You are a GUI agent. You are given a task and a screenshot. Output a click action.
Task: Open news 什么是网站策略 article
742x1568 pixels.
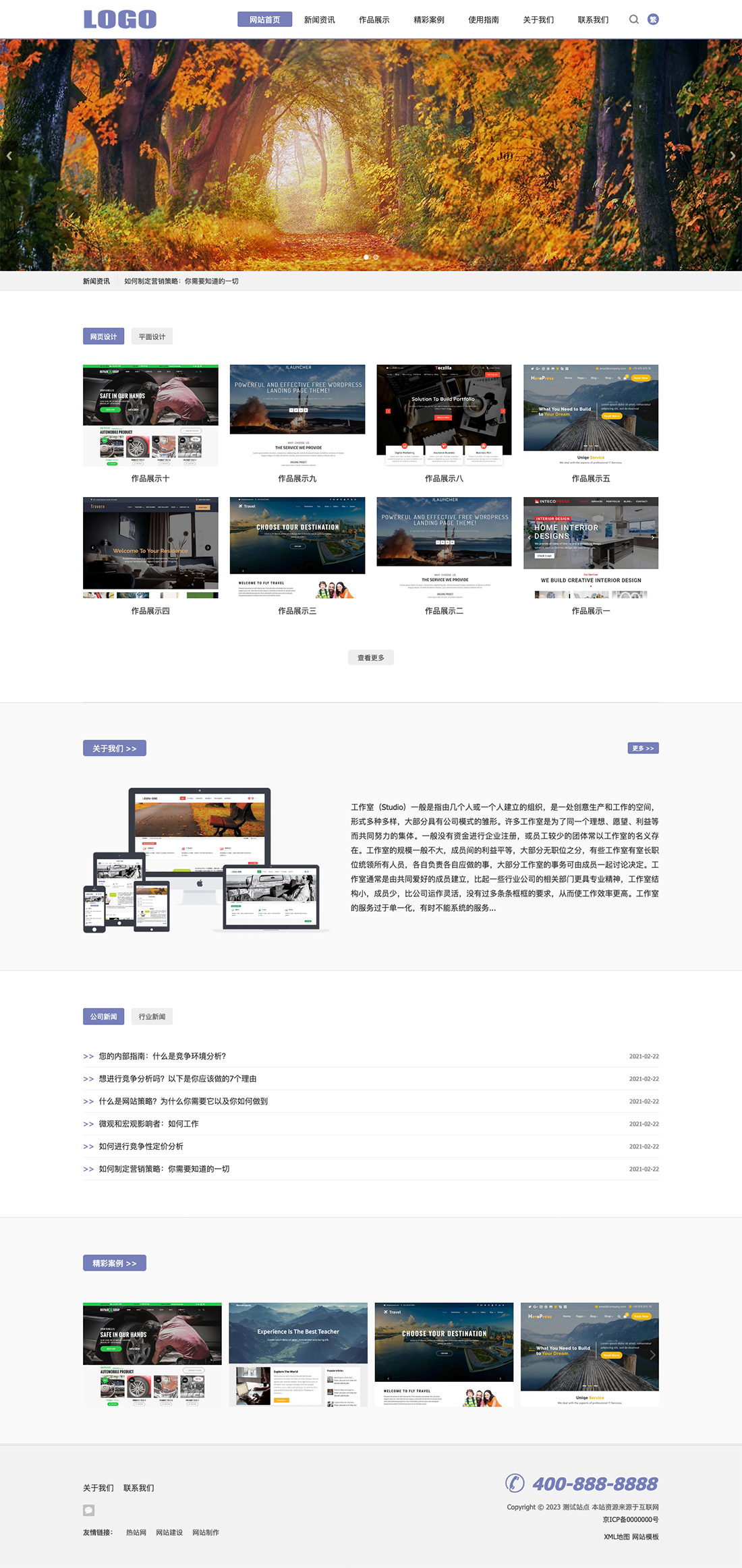click(x=183, y=1101)
